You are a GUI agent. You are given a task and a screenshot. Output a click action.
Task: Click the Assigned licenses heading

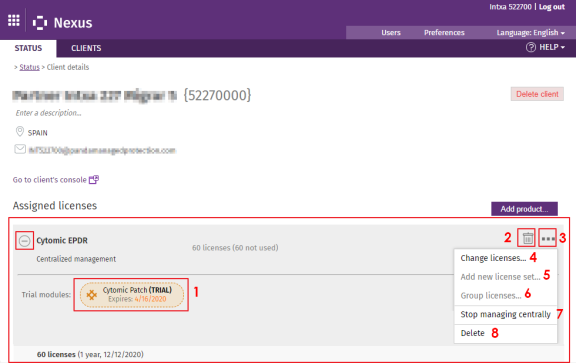point(55,206)
